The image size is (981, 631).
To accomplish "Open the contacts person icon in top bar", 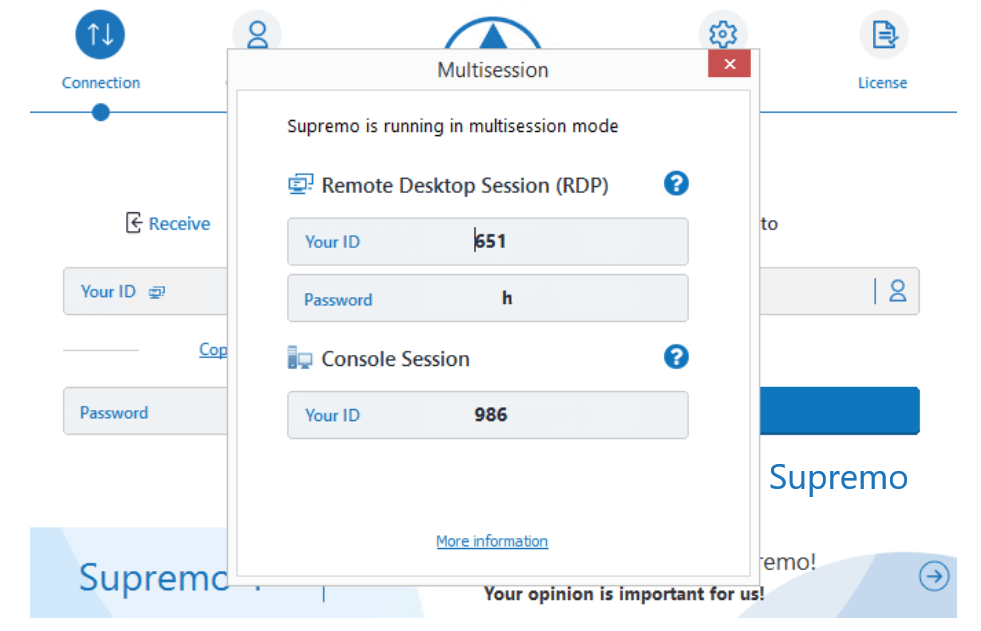I will 257,31.
